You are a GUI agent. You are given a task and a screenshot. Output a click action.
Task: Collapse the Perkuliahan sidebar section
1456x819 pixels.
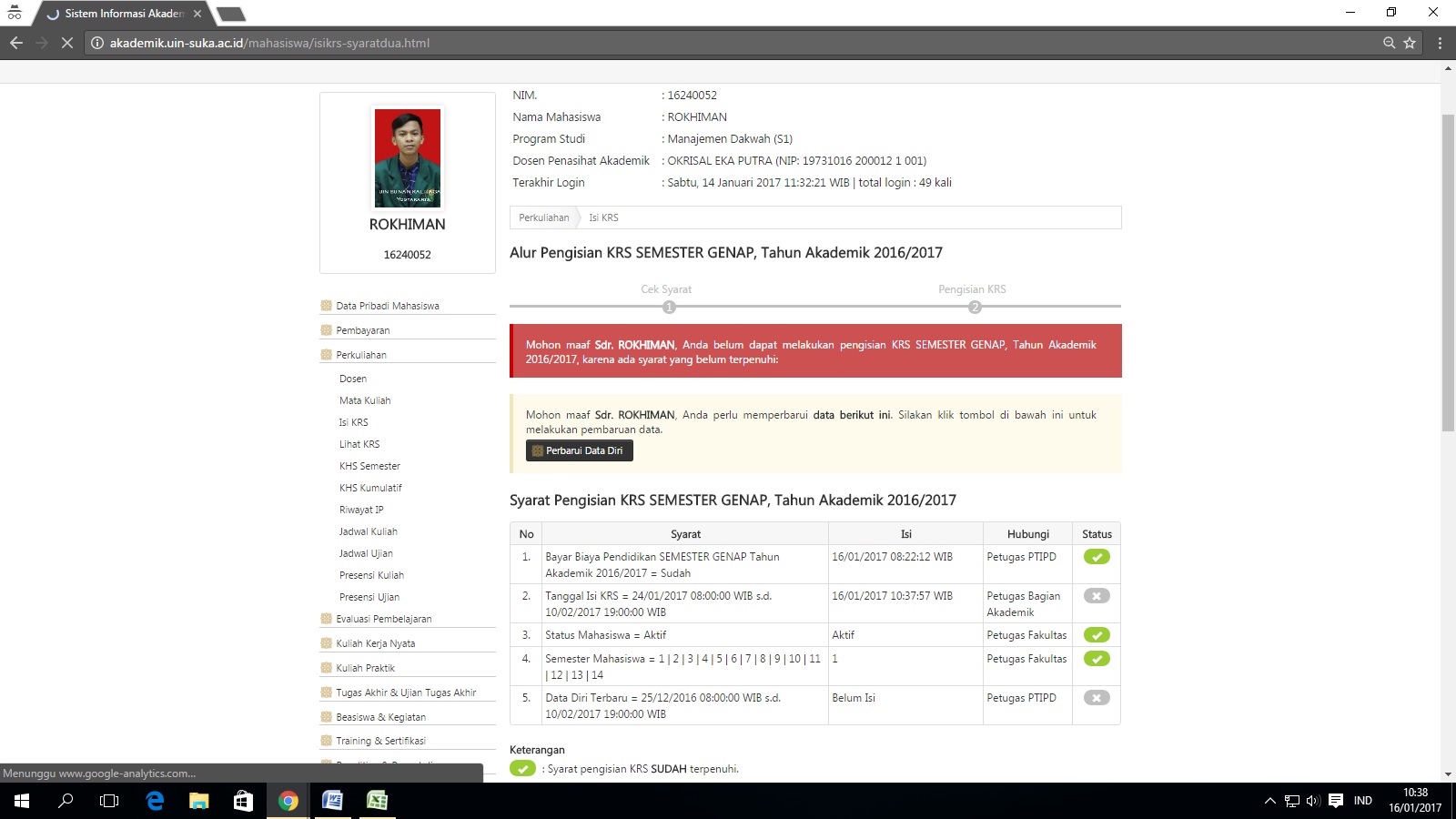tap(361, 355)
